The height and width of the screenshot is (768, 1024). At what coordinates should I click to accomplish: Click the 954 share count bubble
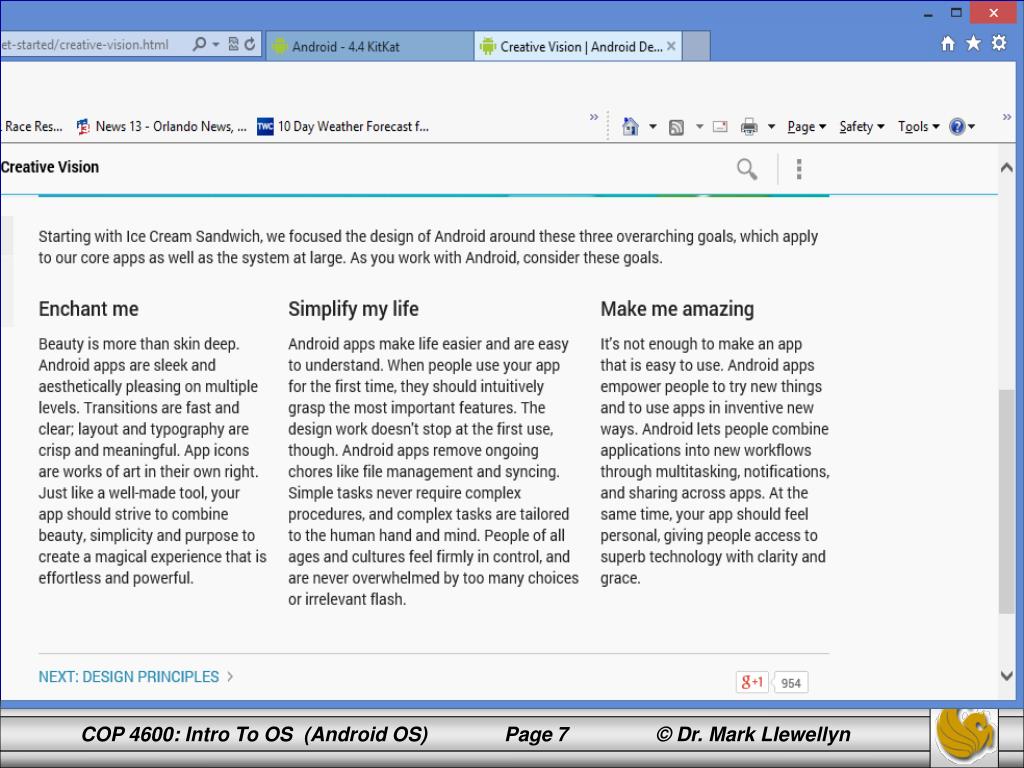pyautogui.click(x=790, y=683)
